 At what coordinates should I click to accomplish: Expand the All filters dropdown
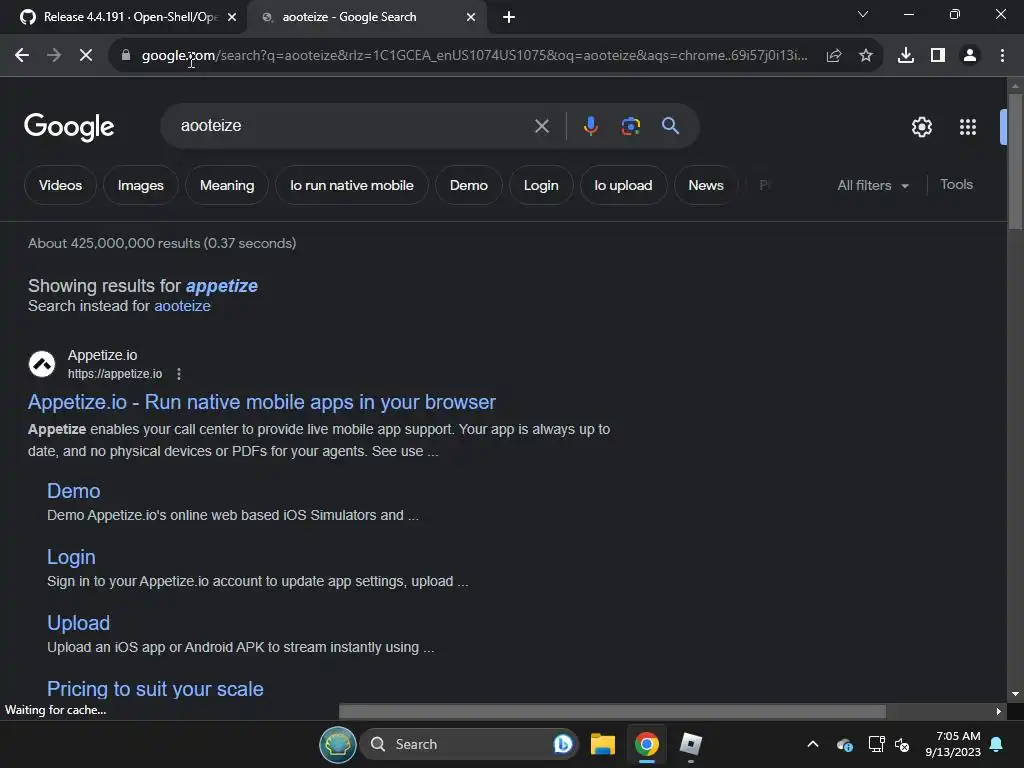[x=873, y=185]
